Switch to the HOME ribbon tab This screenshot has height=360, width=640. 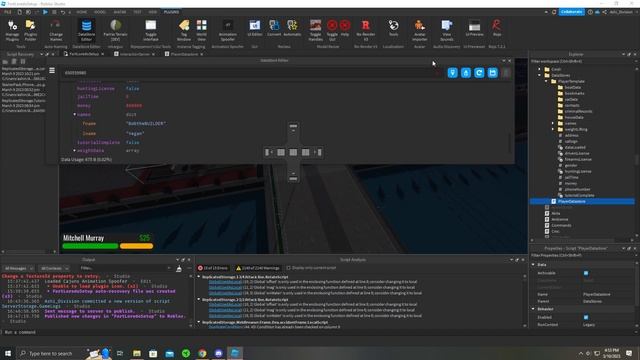[82, 12]
